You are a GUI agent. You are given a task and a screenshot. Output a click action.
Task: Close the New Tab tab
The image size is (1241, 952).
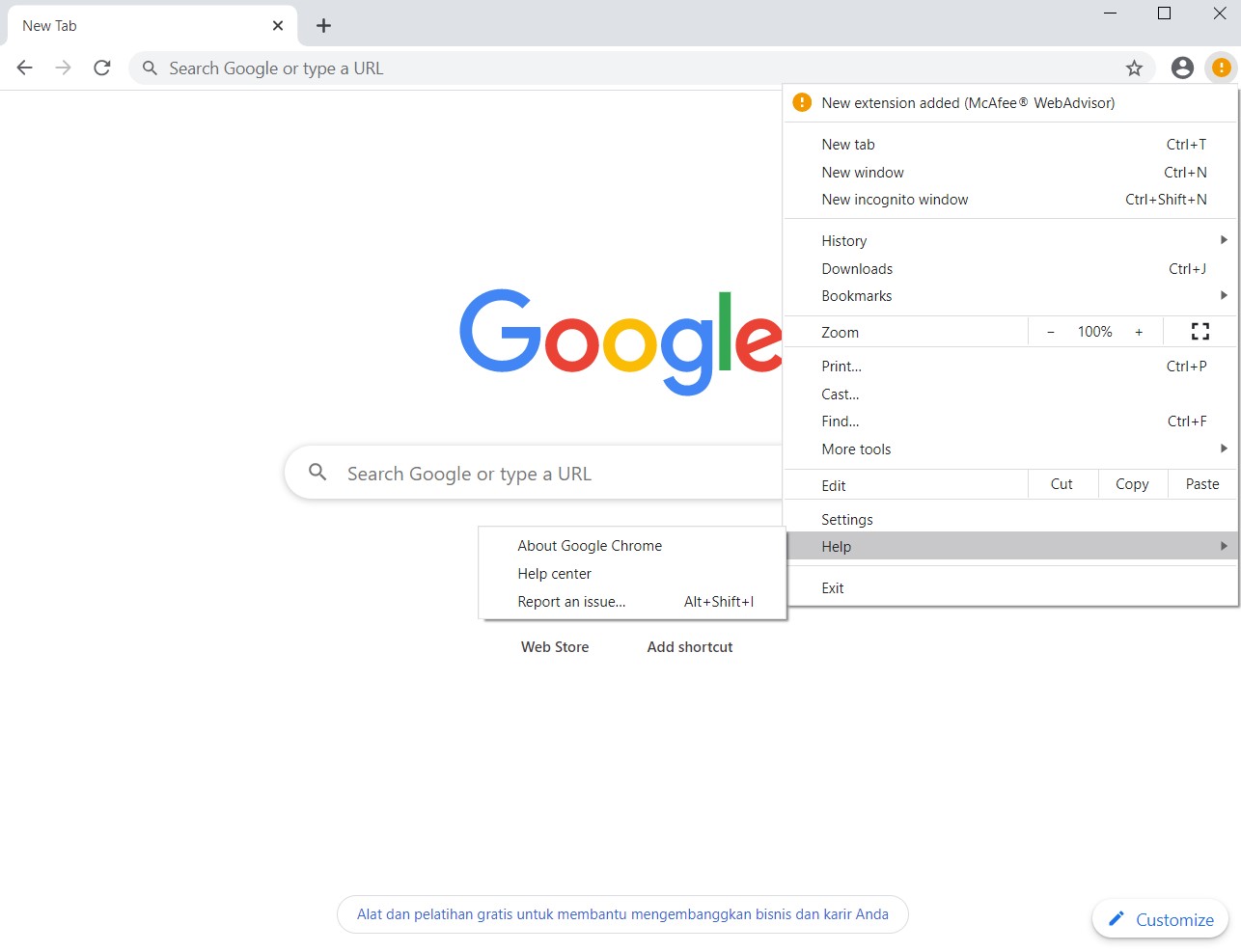[x=278, y=26]
